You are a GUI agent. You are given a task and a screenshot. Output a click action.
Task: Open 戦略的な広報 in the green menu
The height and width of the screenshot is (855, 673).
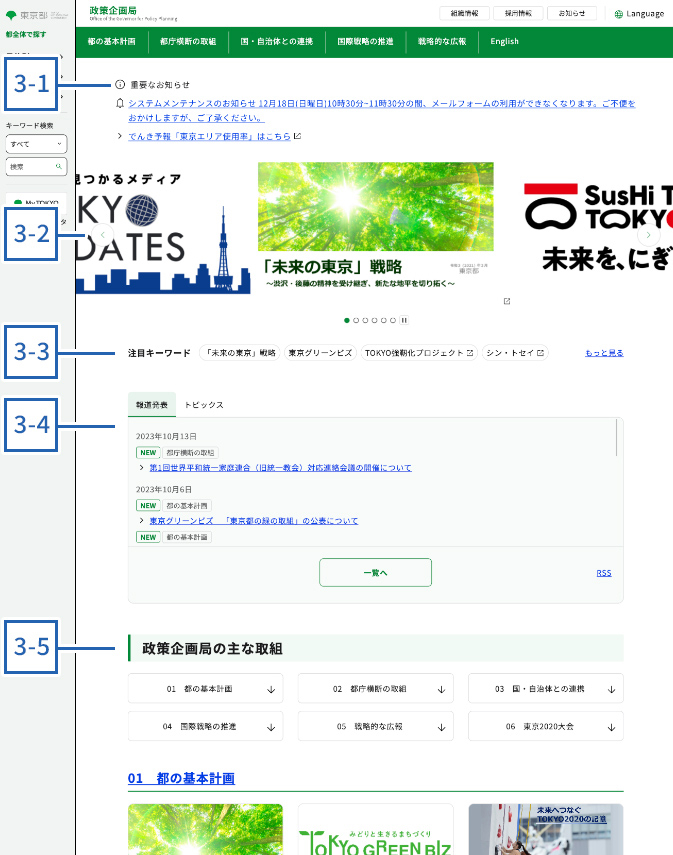pyautogui.click(x=442, y=41)
